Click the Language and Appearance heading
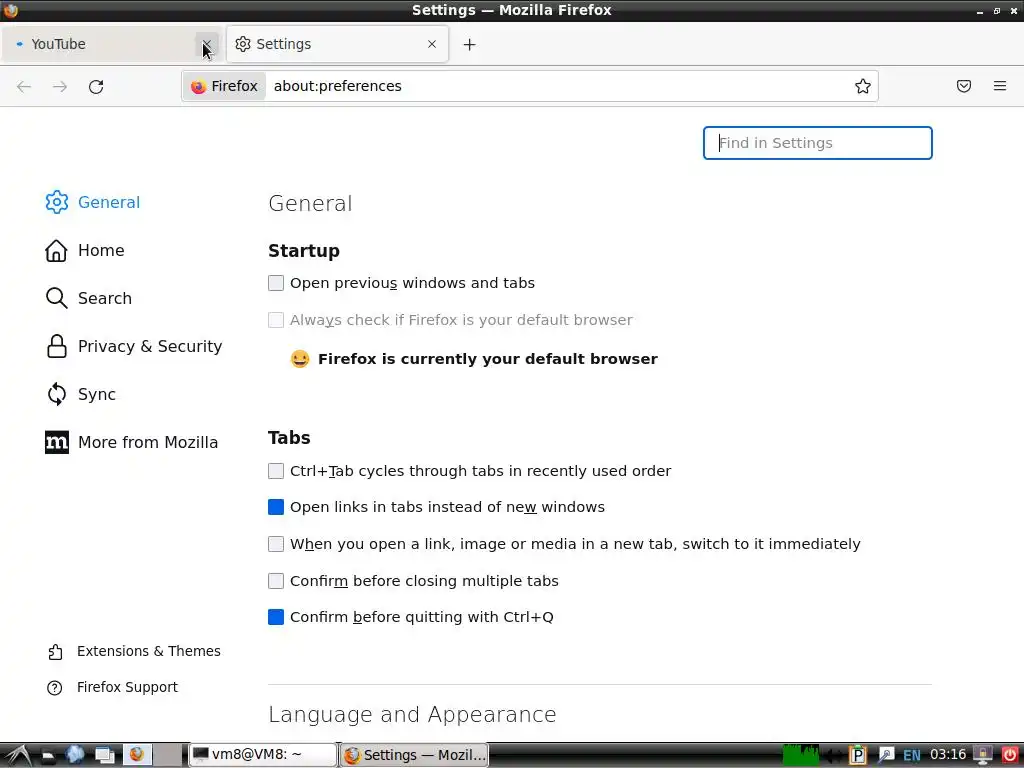1024x768 pixels. [x=412, y=714]
